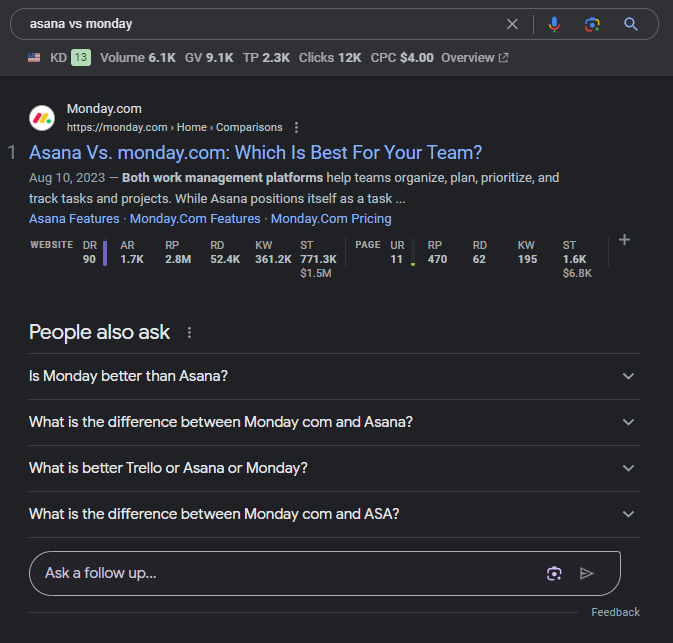Send follow-up with arrow icon
The image size is (673, 643).
pyautogui.click(x=587, y=573)
